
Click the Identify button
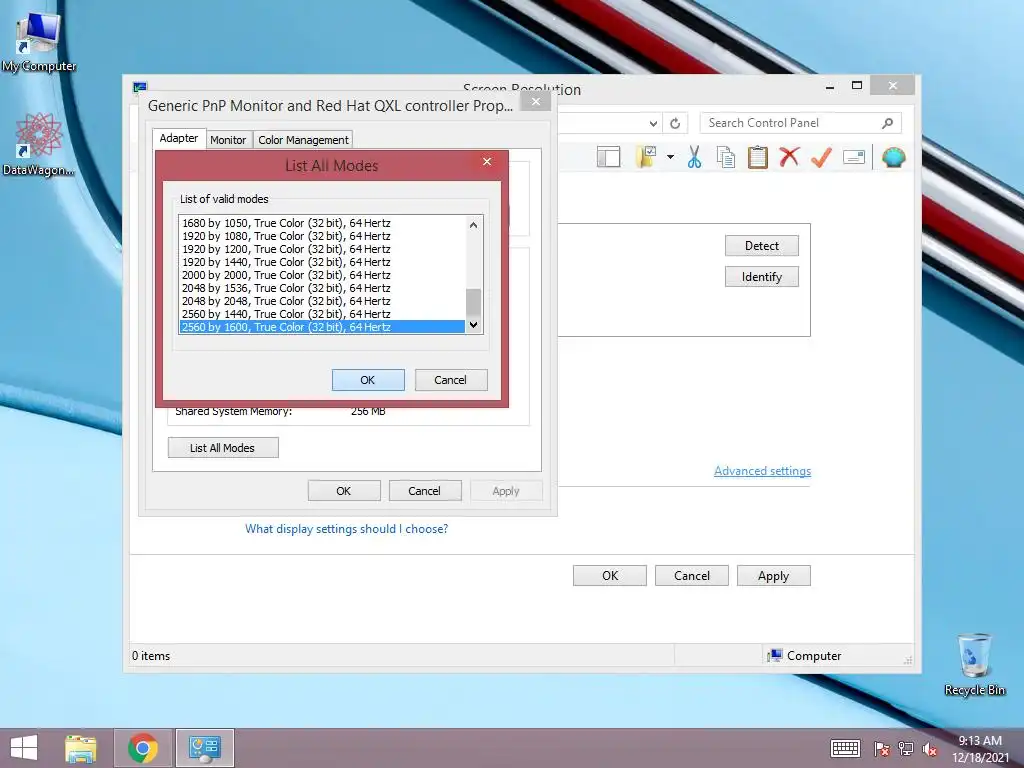click(761, 277)
